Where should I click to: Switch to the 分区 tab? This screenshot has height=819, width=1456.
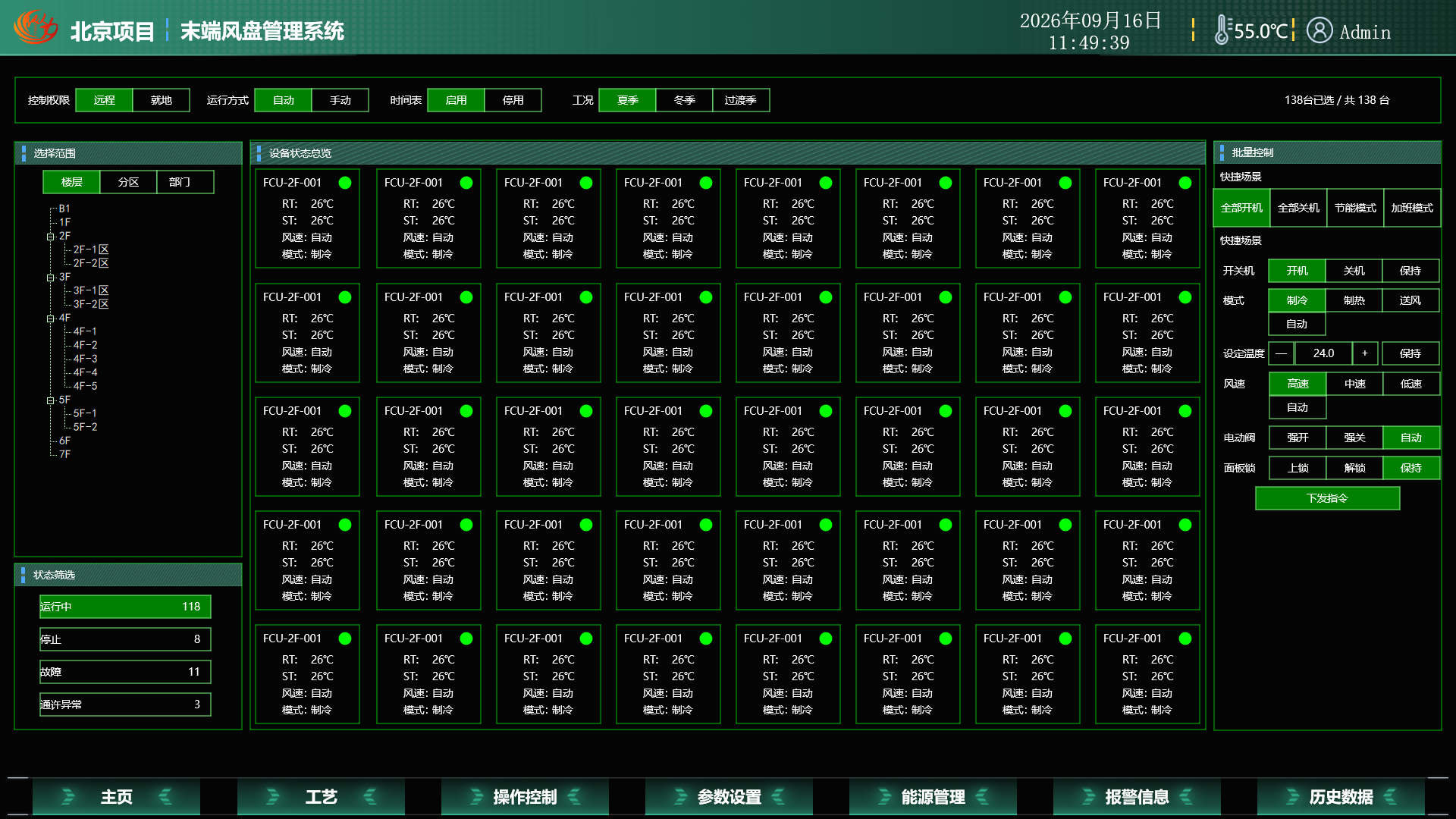[128, 182]
